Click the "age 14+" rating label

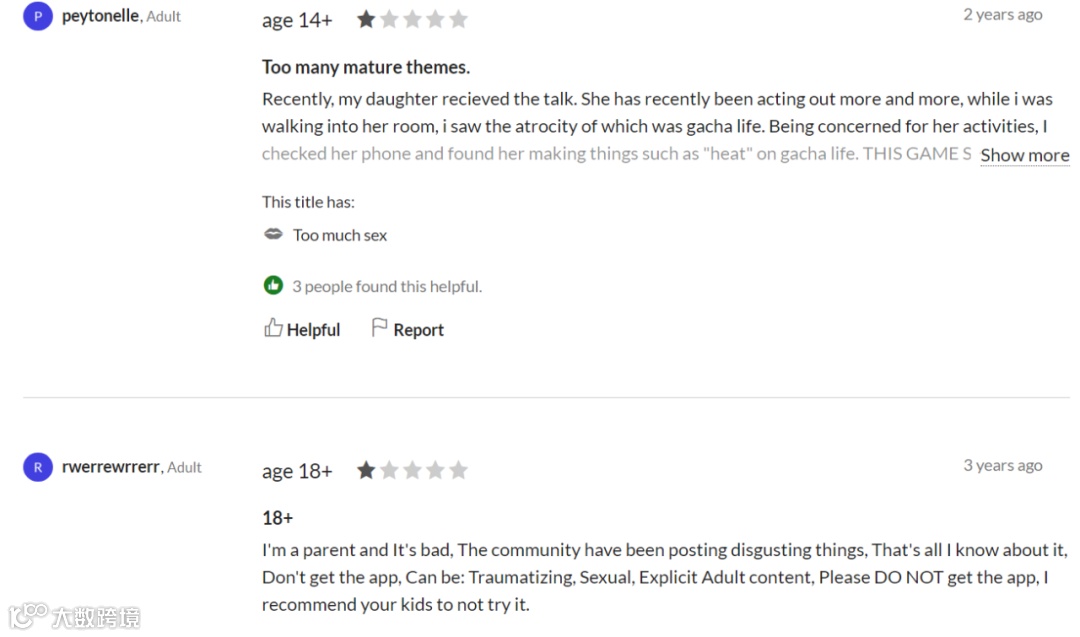click(x=297, y=20)
